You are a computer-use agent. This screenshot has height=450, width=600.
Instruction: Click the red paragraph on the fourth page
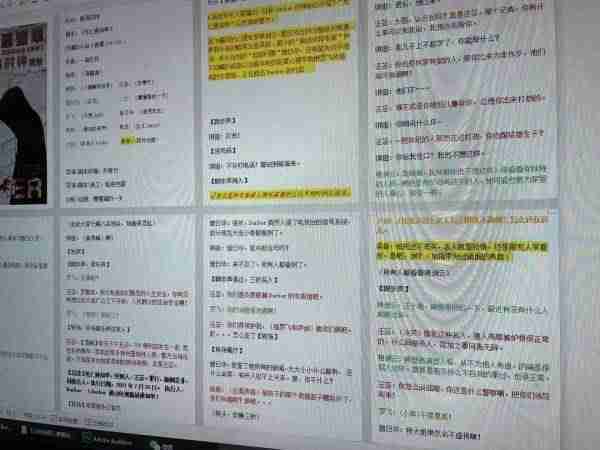pyautogui.click(x=127, y=351)
